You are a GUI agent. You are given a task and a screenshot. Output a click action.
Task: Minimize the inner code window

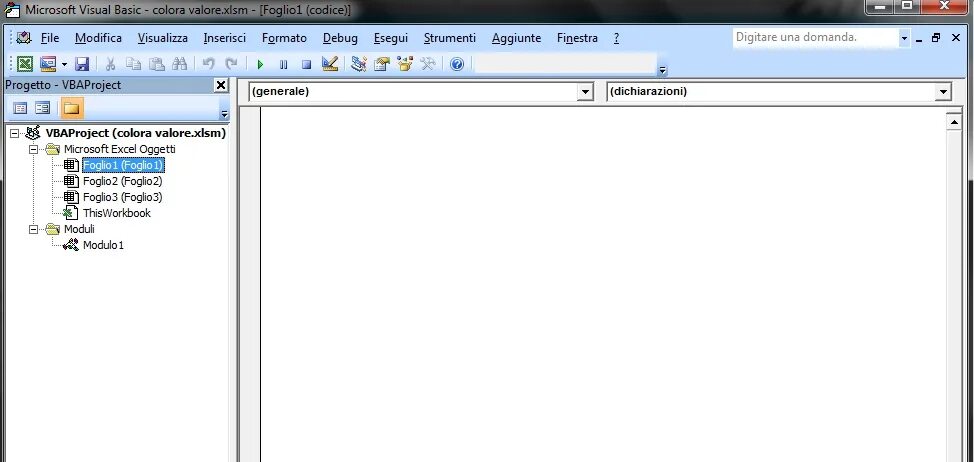(919, 38)
